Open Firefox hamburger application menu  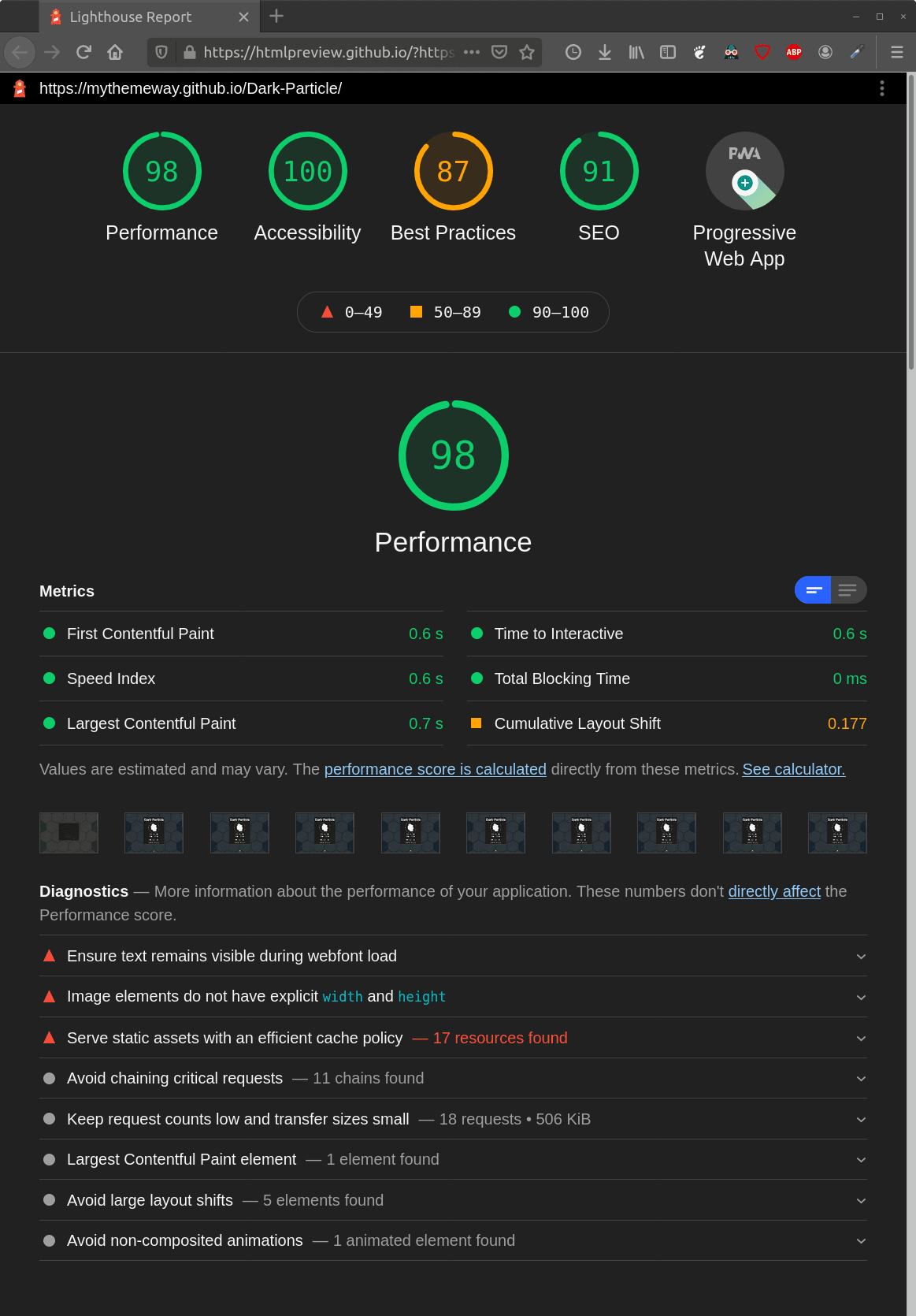tap(896, 52)
